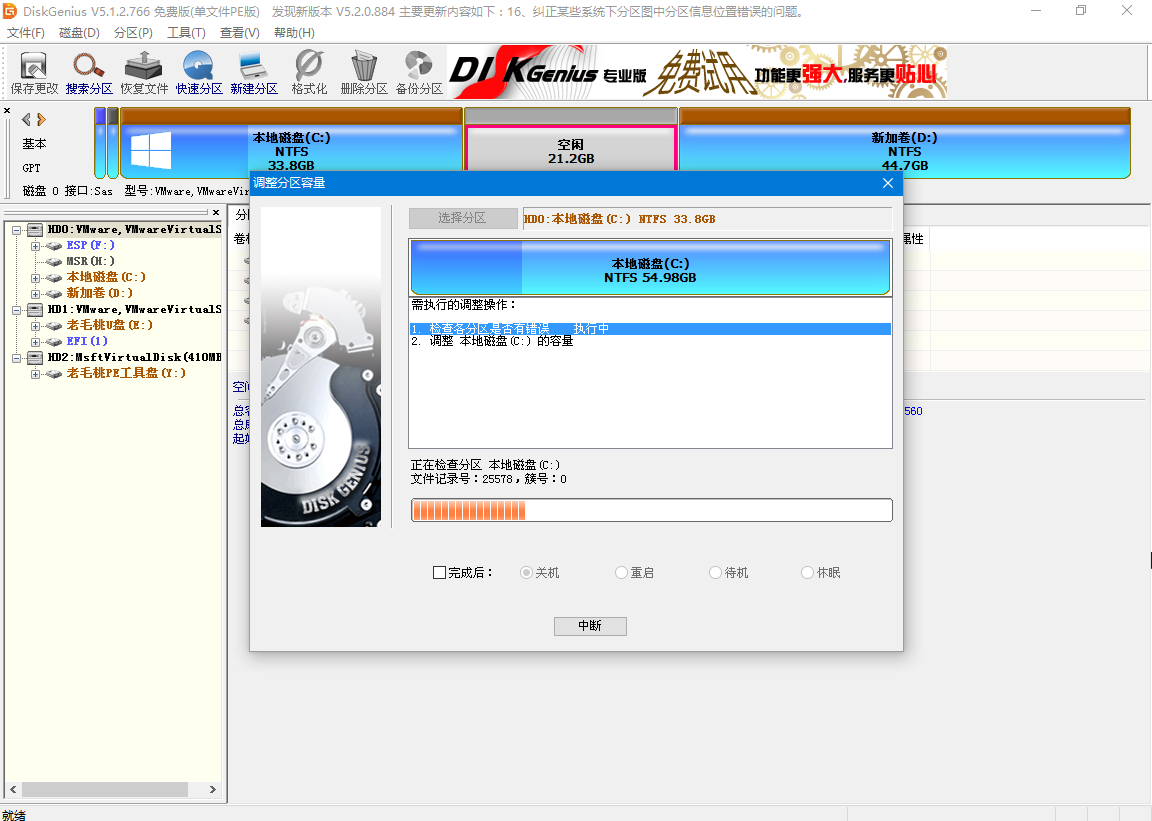Select 新加卷 (D:) in the partition tree
Screen dimensions: 1152x821
tap(99, 293)
